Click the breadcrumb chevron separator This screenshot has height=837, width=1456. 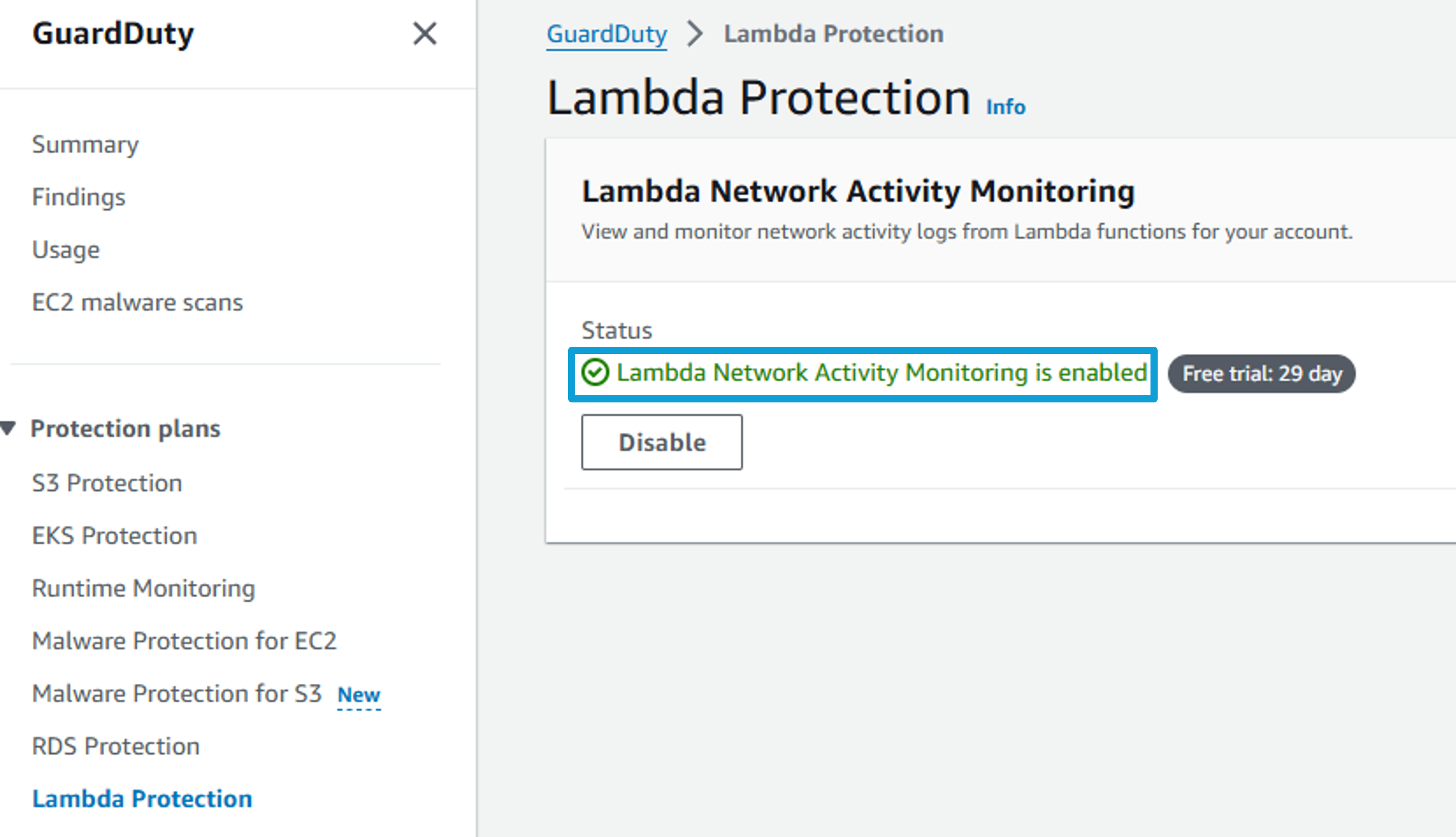point(695,33)
